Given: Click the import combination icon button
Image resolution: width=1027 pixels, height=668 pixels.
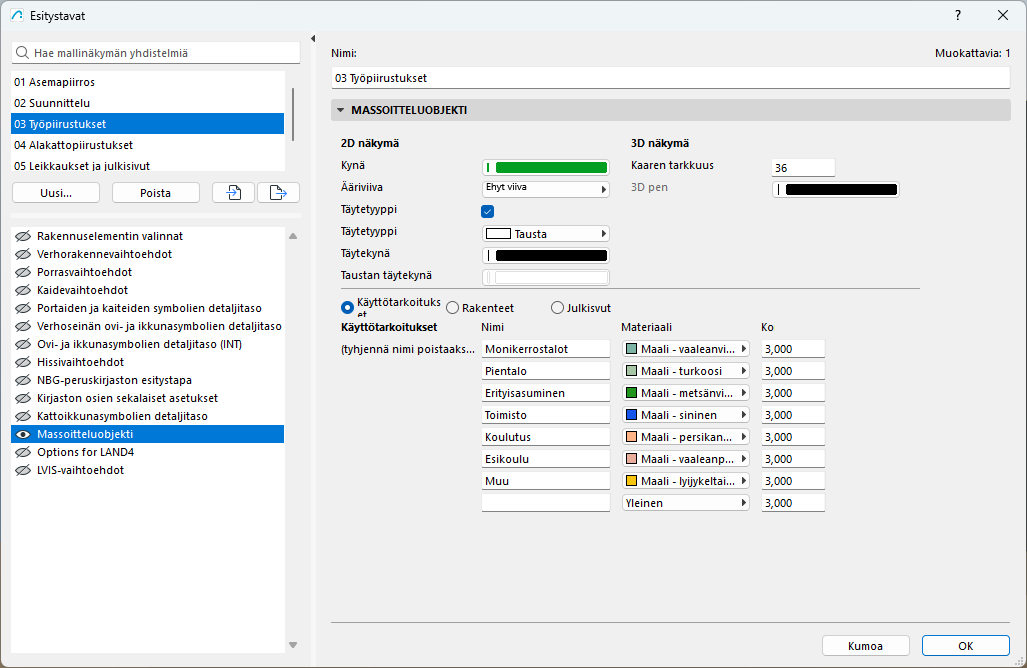Looking at the screenshot, I should (233, 193).
